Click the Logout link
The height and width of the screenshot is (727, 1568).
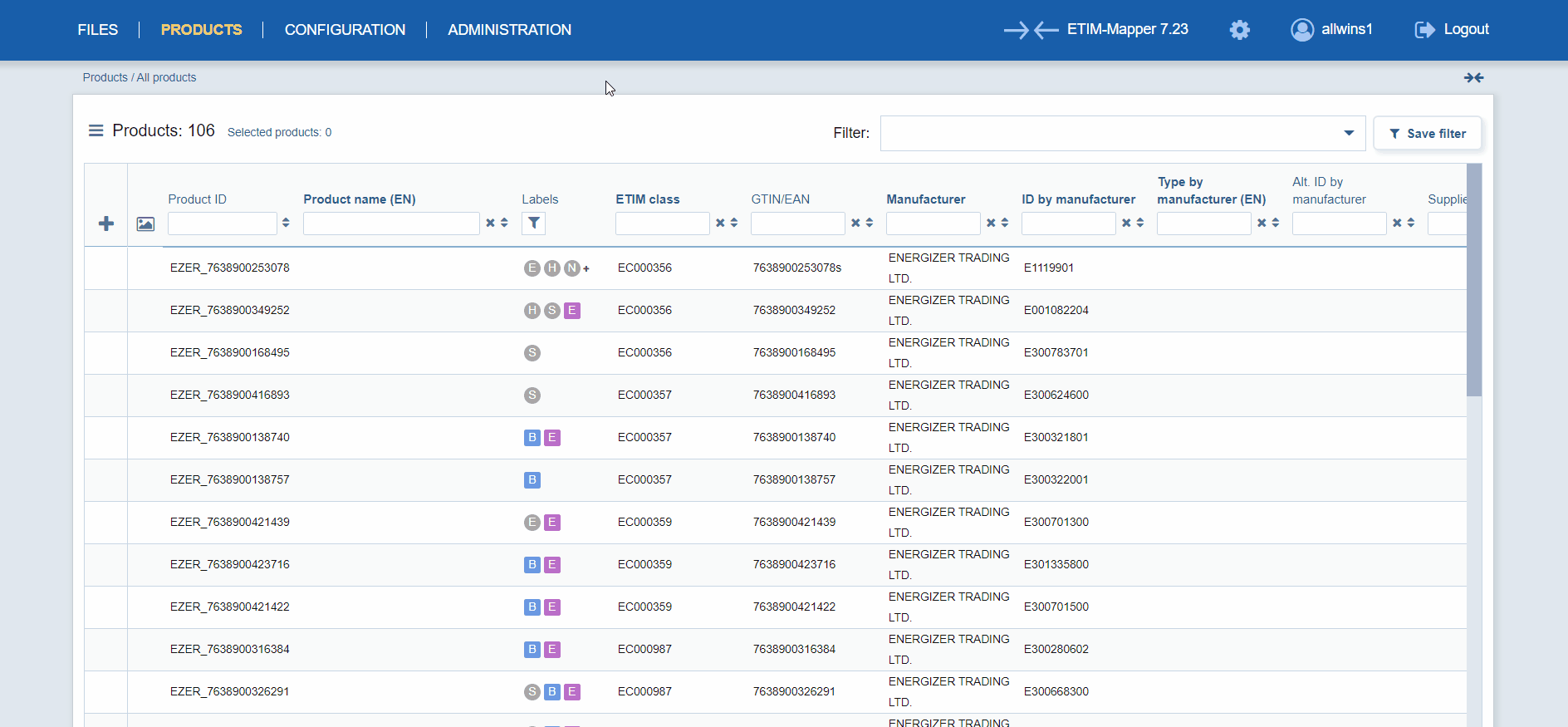click(x=1466, y=29)
